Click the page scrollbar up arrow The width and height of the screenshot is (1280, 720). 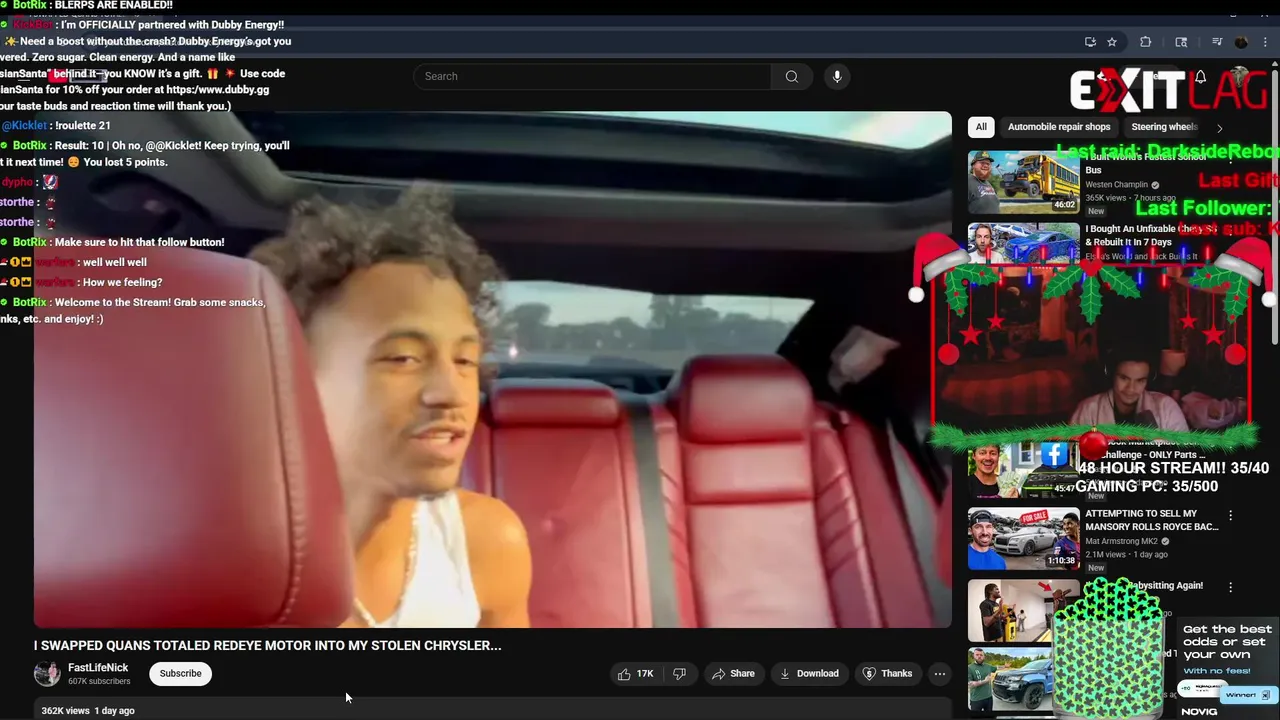coord(1274,66)
